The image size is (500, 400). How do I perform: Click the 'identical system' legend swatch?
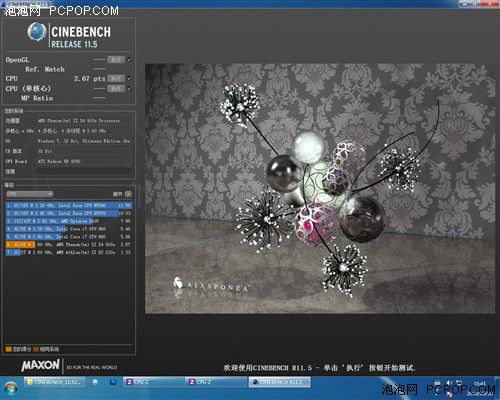click(x=36, y=349)
